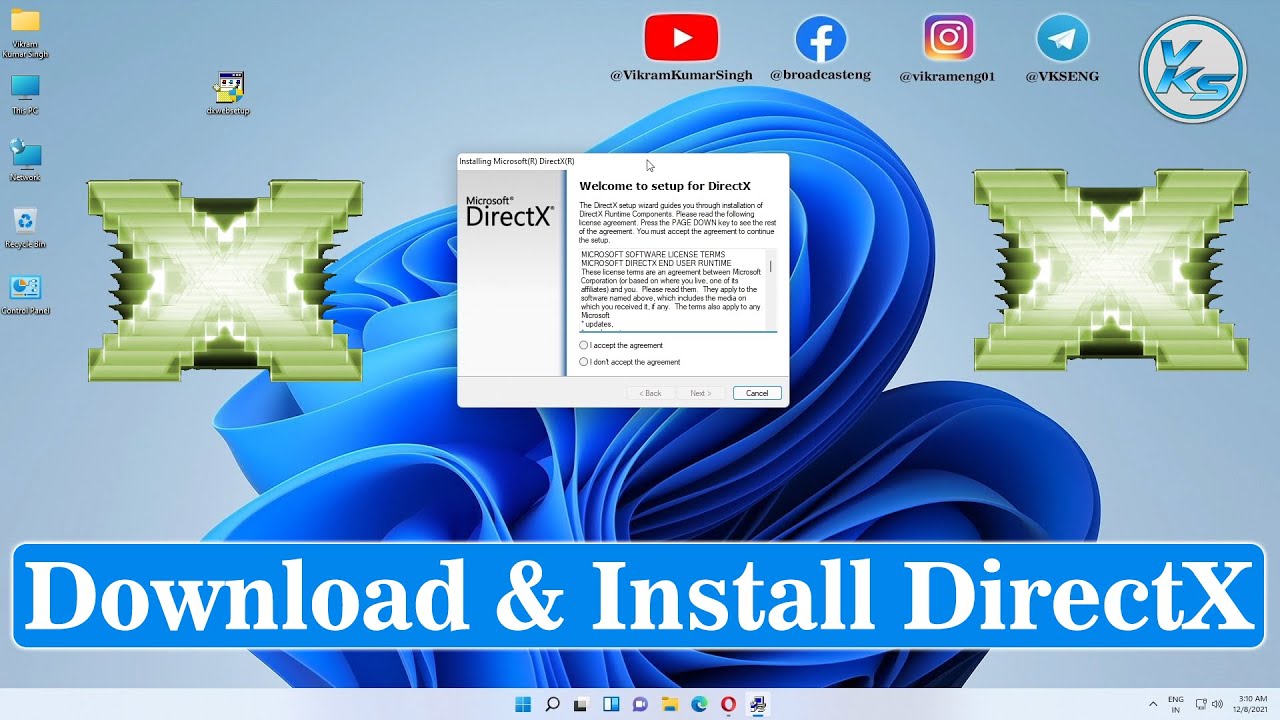Screen dimensions: 1280x720
Task: Click the greyed-out < Back button
Action: [651, 393]
